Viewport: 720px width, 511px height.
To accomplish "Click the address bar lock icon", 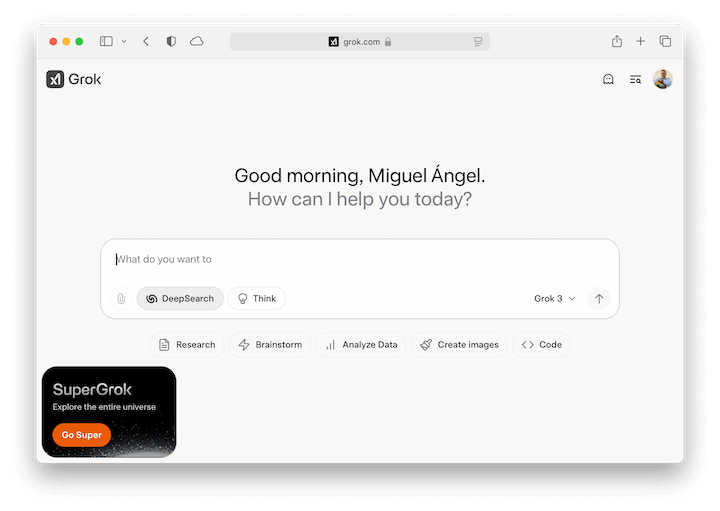I will [x=388, y=42].
